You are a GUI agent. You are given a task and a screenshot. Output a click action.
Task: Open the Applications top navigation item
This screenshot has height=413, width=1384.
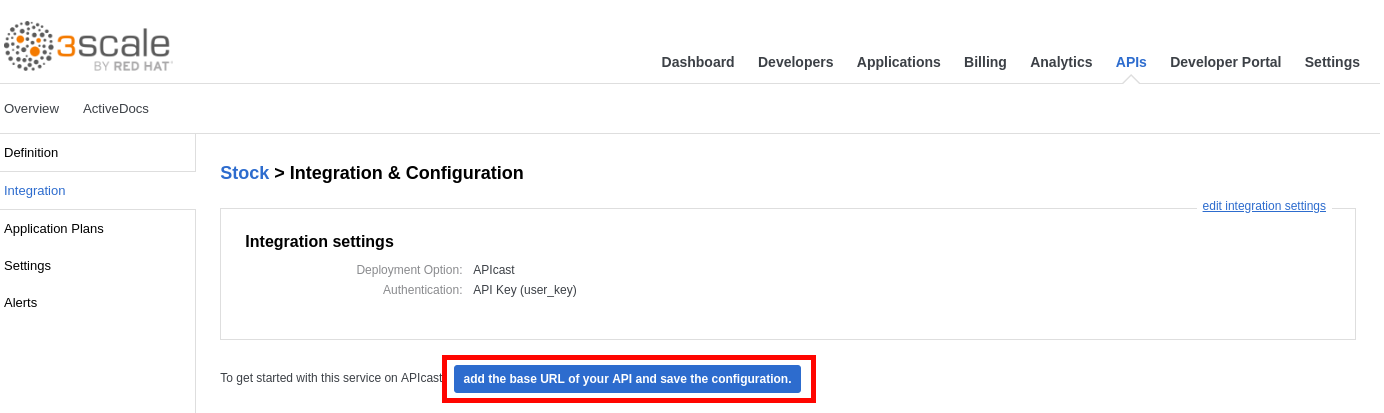click(898, 62)
